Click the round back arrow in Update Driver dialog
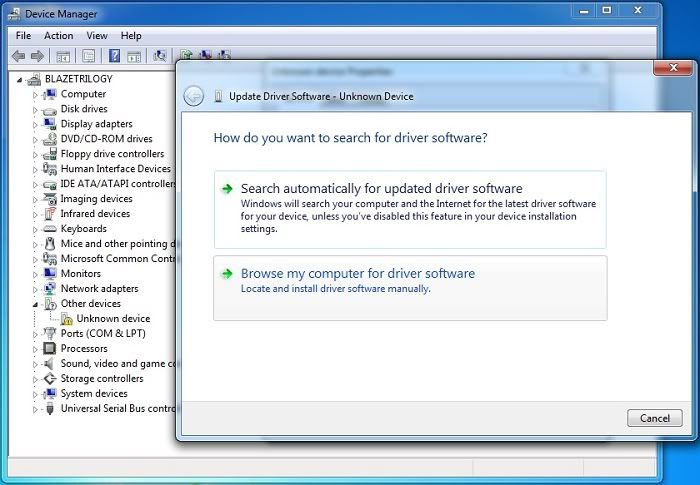700x485 pixels. (x=193, y=96)
